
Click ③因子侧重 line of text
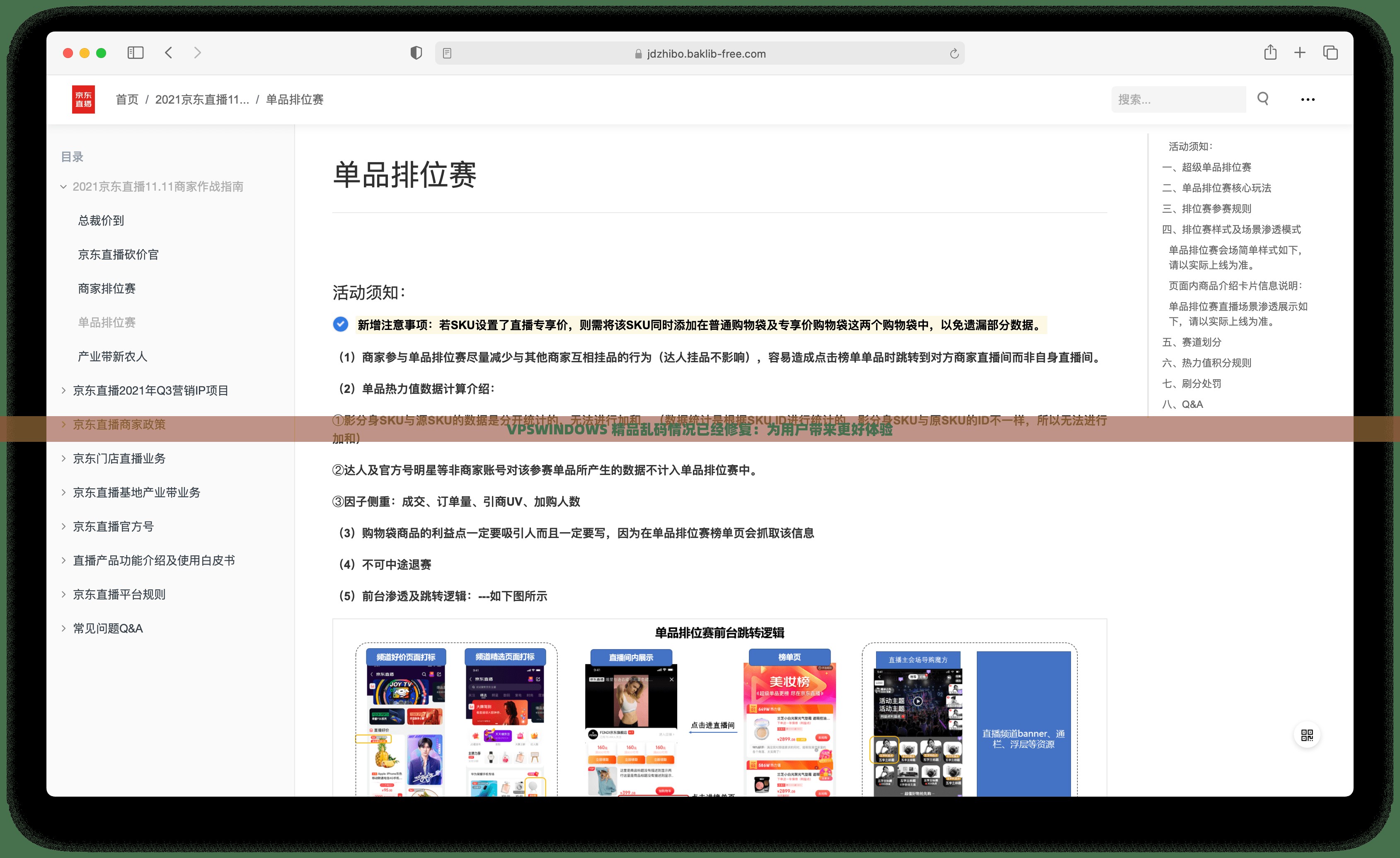(456, 502)
